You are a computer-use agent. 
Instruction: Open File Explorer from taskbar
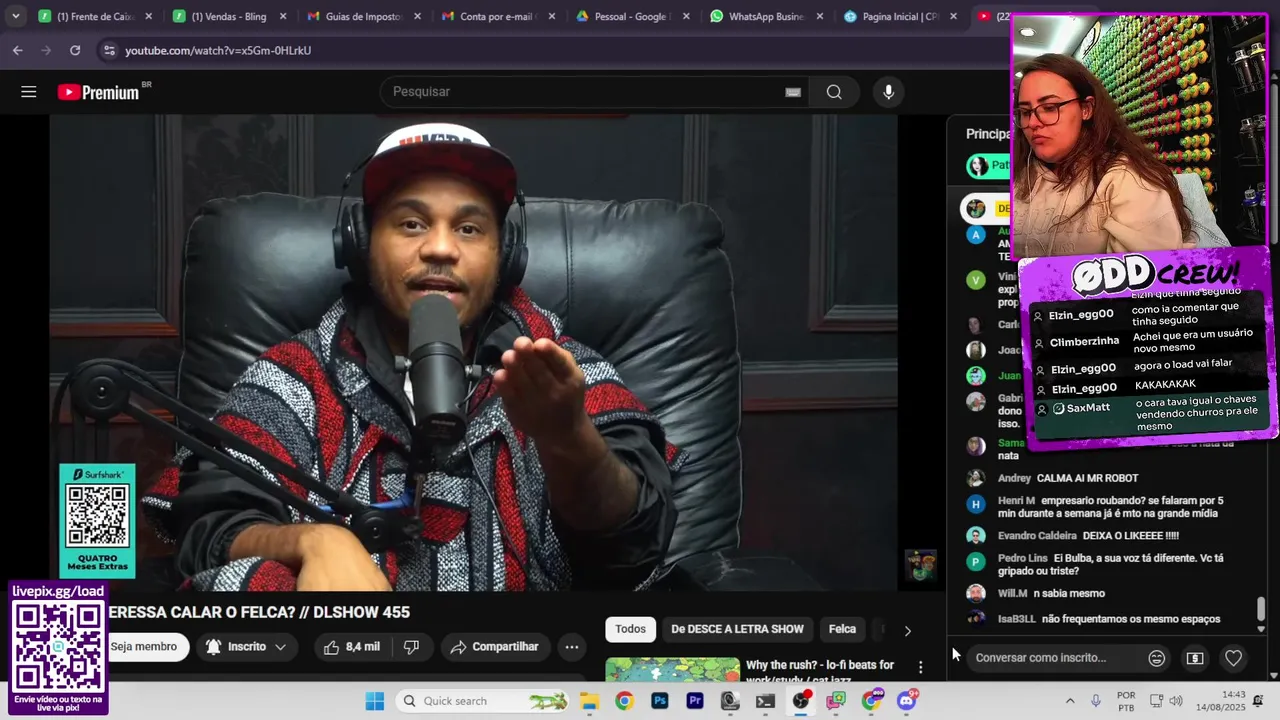(x=589, y=701)
